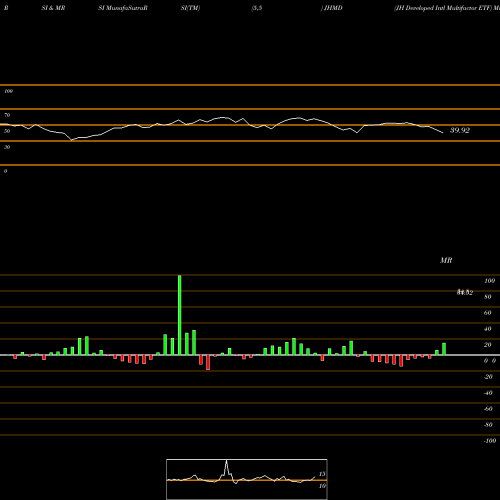Screen dimensions: 500x500
Task: Click the mini chart label 15
Action: 322,474
